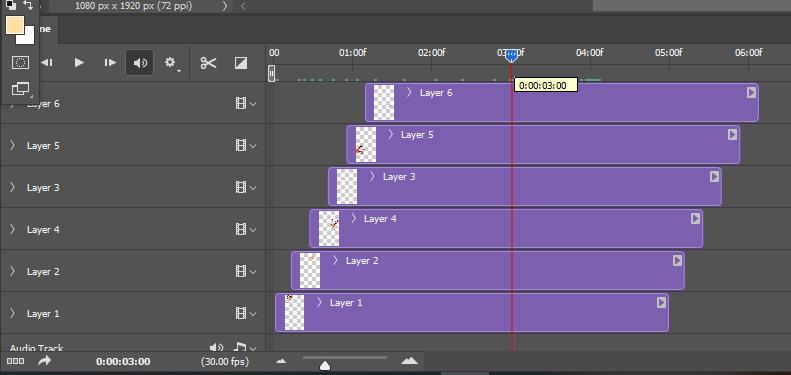
Task: Open Layer 2 track filmstrip menu
Action: coord(246,272)
